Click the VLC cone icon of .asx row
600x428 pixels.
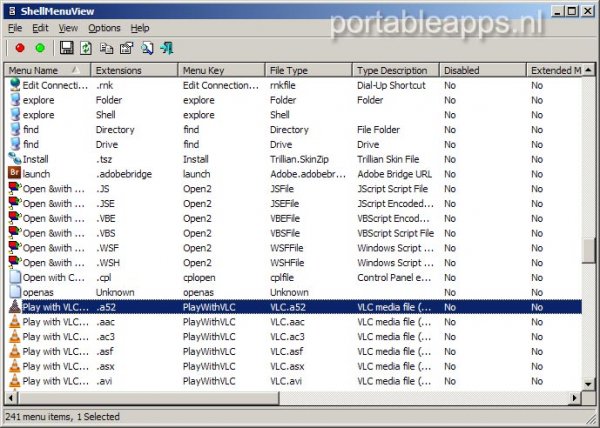coord(15,366)
